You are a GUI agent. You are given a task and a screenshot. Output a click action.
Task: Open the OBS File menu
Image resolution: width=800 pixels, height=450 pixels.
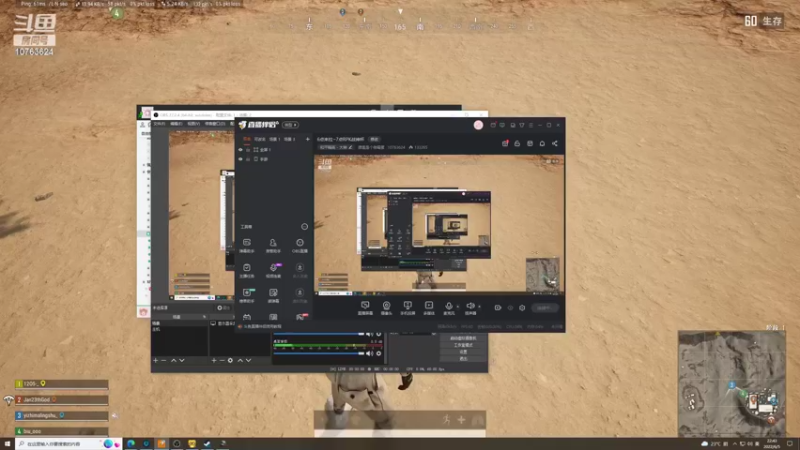click(159, 123)
